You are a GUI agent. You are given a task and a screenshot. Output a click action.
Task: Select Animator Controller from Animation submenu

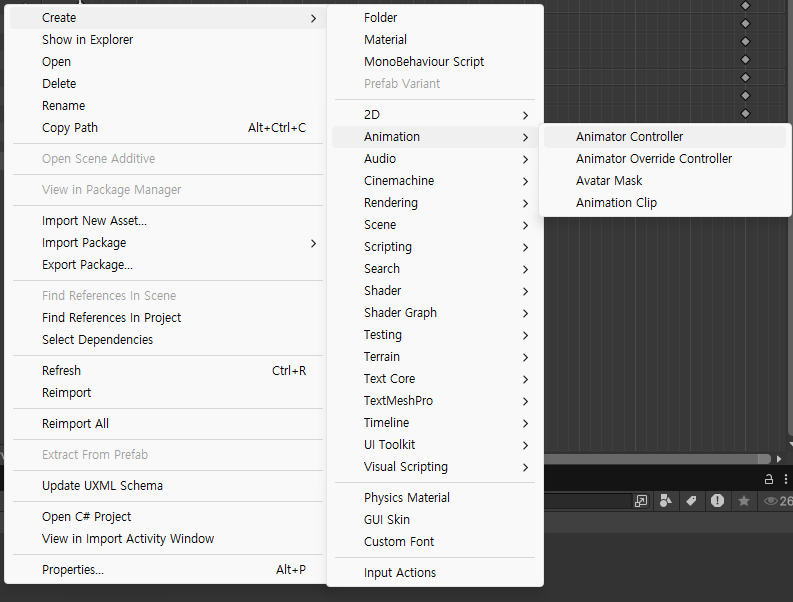point(665,137)
